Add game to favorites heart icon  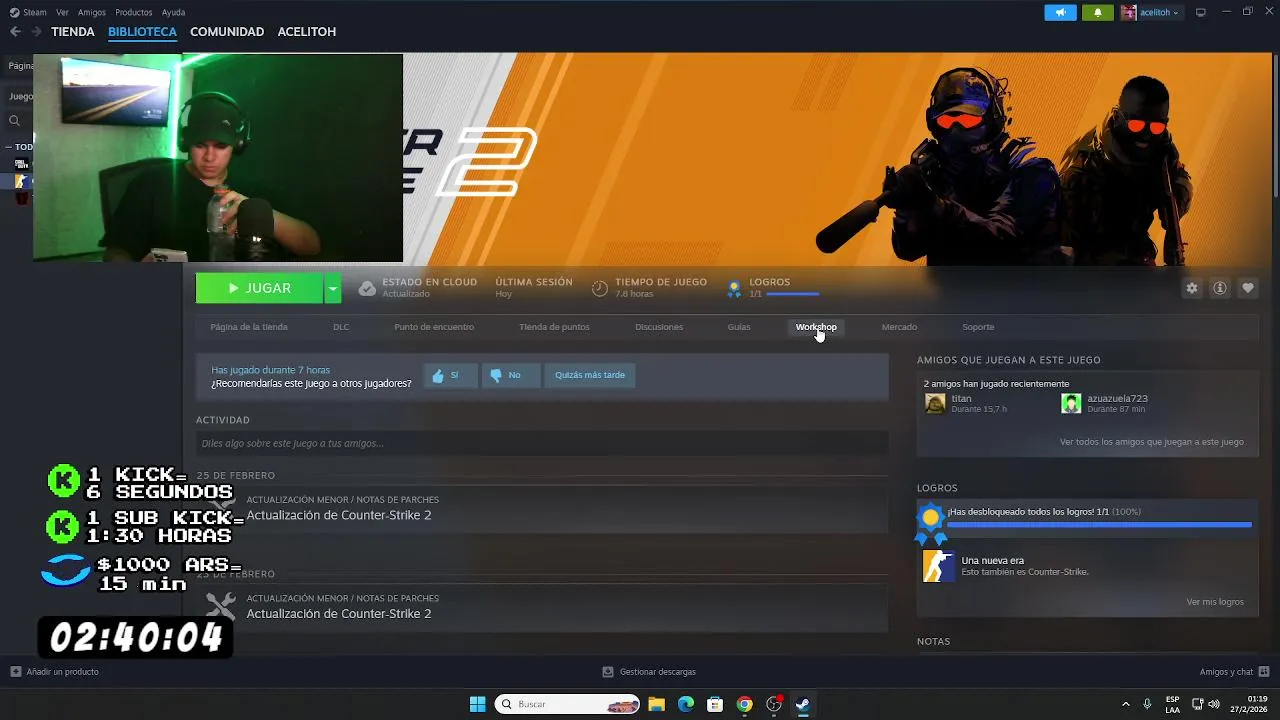1248,288
